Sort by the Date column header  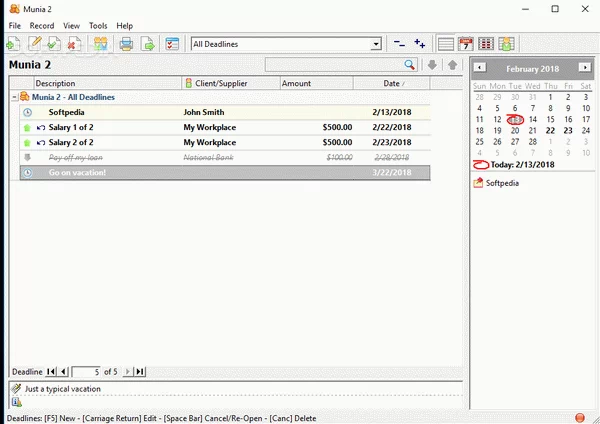pos(391,83)
